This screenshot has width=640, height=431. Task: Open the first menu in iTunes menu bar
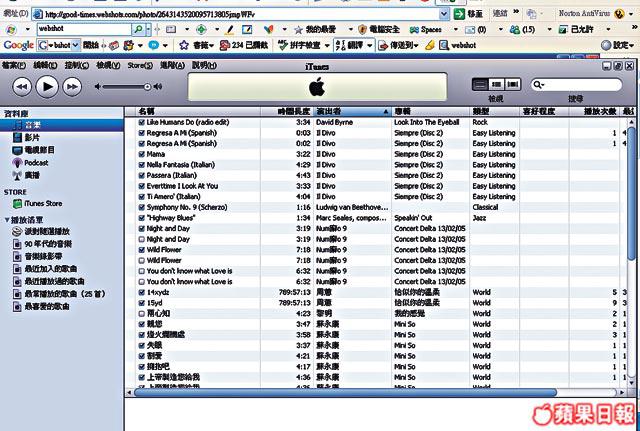[x=14, y=65]
